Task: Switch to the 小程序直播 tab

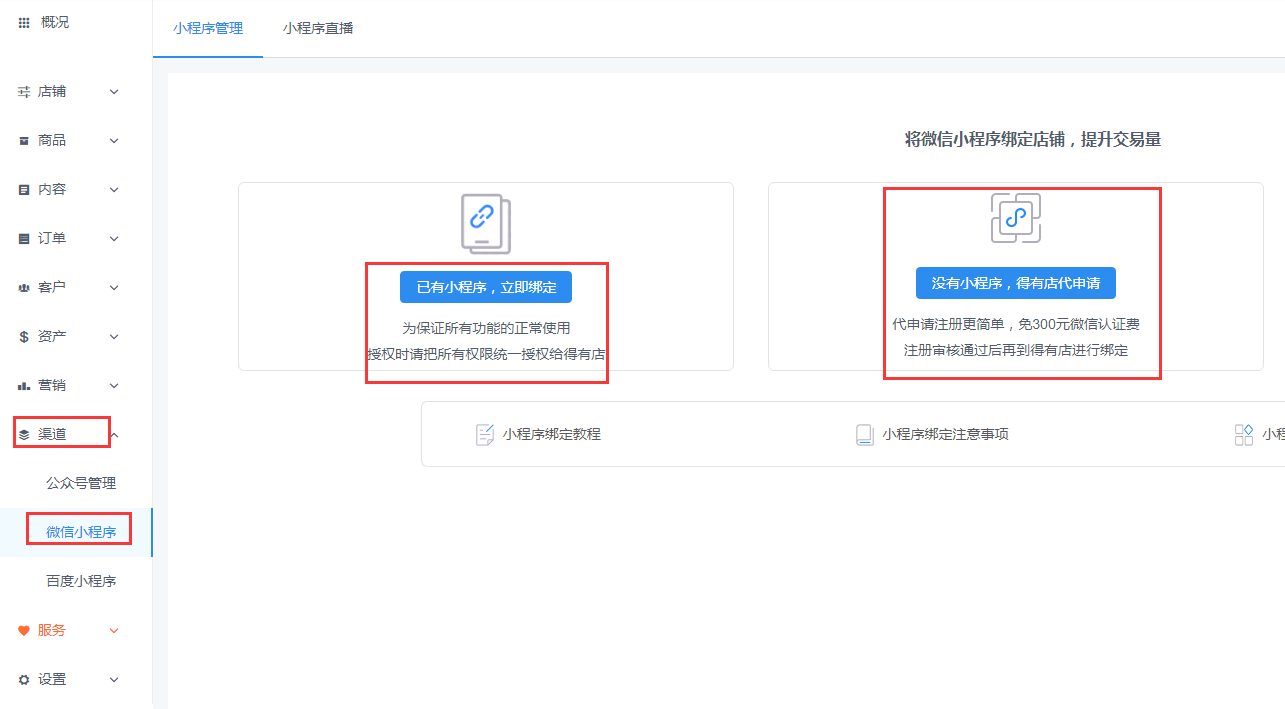Action: tap(318, 28)
